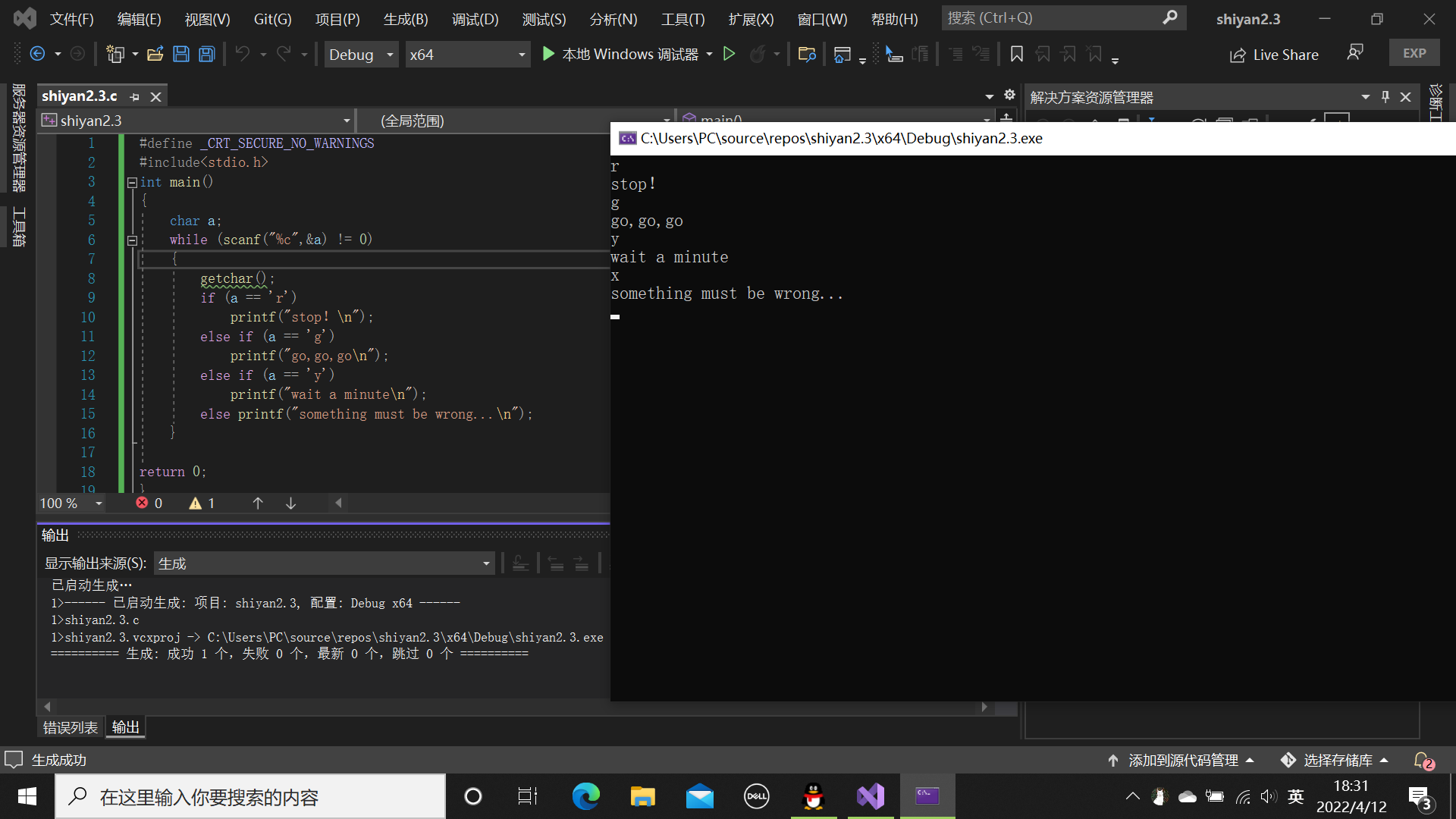Click the Find in Files icon
The height and width of the screenshot is (819, 1456).
[807, 54]
